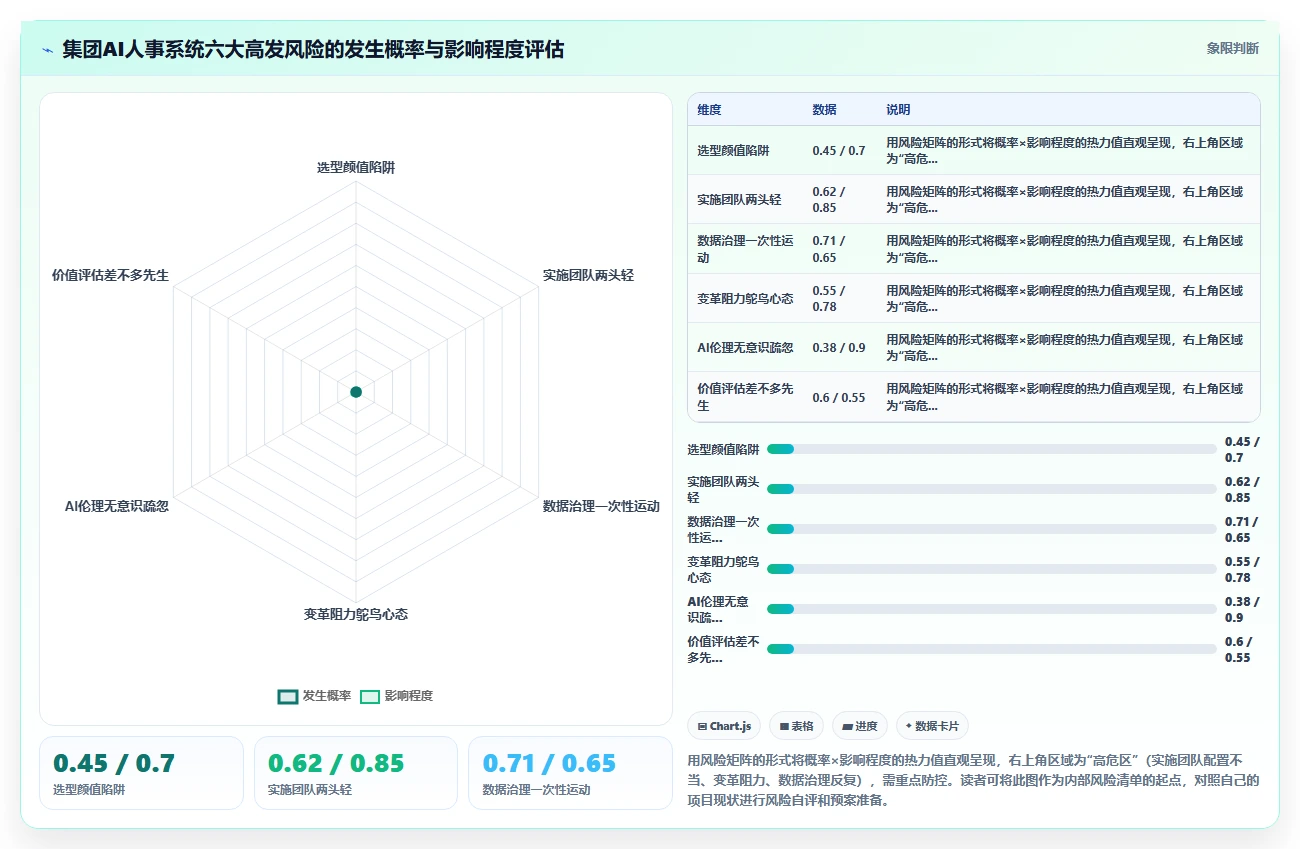The height and width of the screenshot is (849, 1300).
Task: Click the 数据治理一次性运动 radar axis label
Action: pyautogui.click(x=601, y=506)
